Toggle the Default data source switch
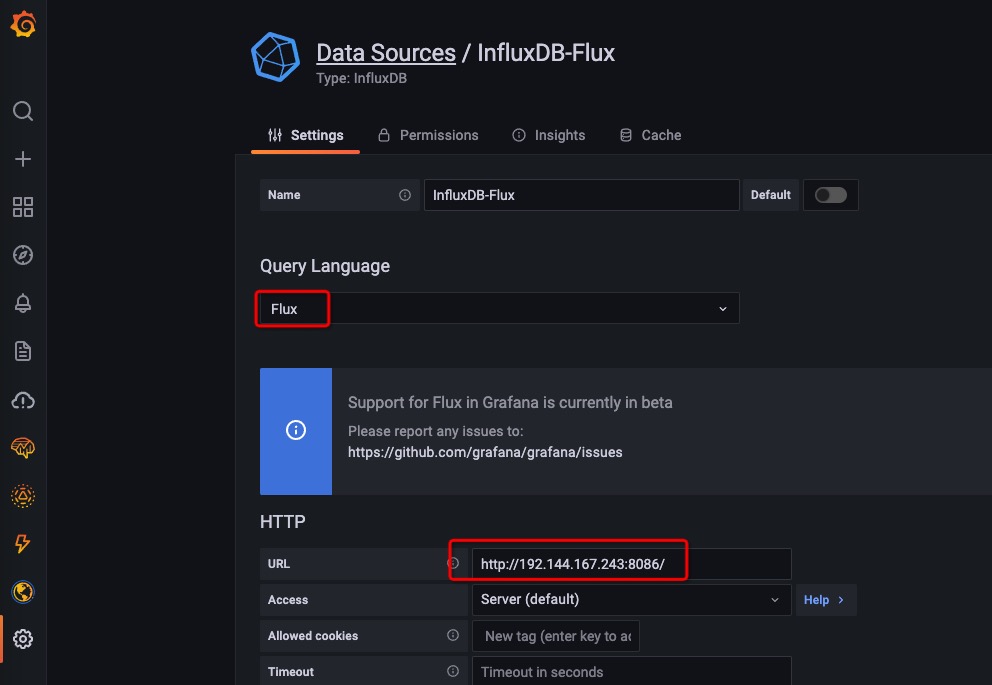This screenshot has width=992, height=685. pyautogui.click(x=831, y=195)
